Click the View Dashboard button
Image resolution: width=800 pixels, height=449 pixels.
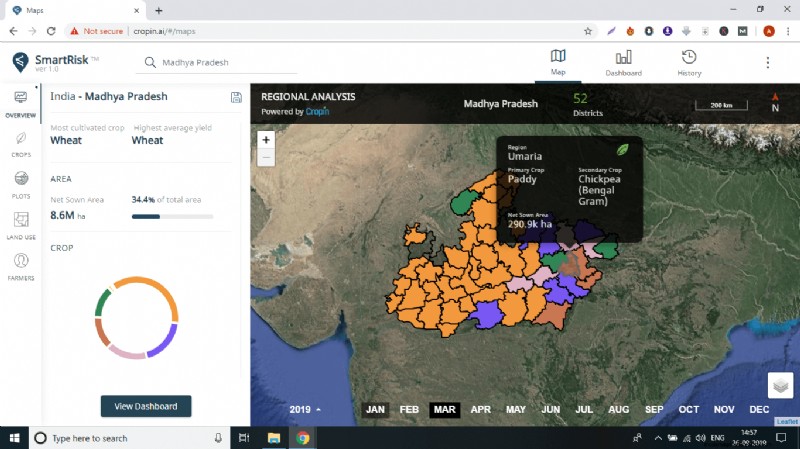[146, 406]
